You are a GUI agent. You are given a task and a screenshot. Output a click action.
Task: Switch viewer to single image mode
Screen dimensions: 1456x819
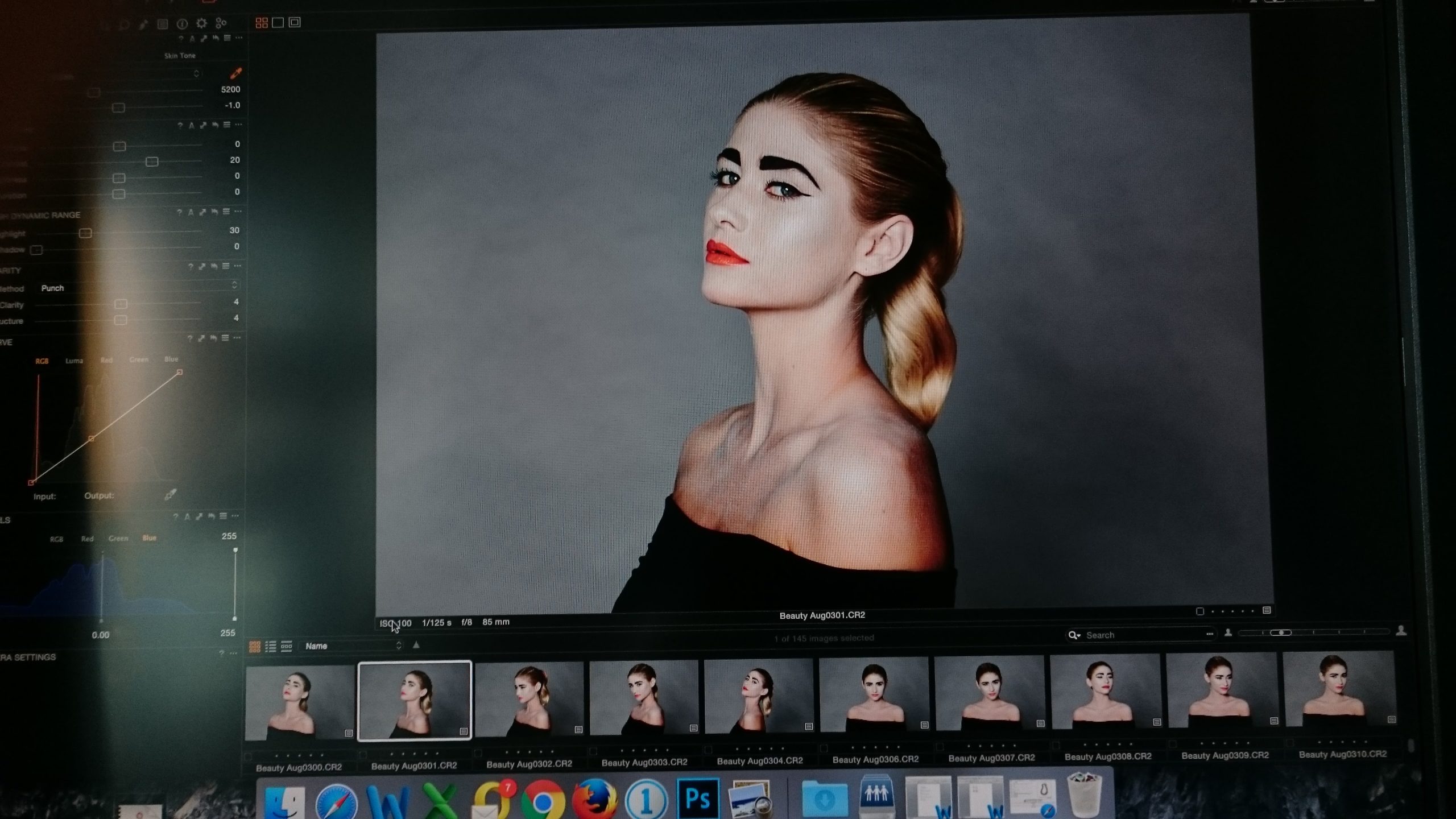point(278,23)
